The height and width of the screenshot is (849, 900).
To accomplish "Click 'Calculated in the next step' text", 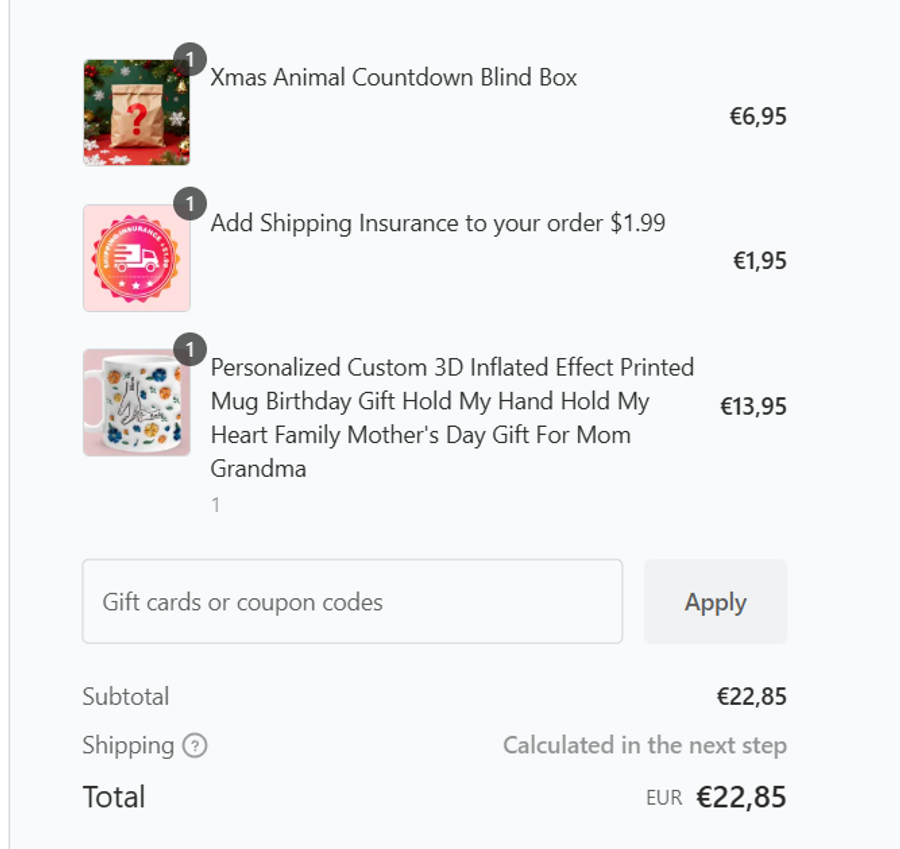I will pyautogui.click(x=644, y=746).
